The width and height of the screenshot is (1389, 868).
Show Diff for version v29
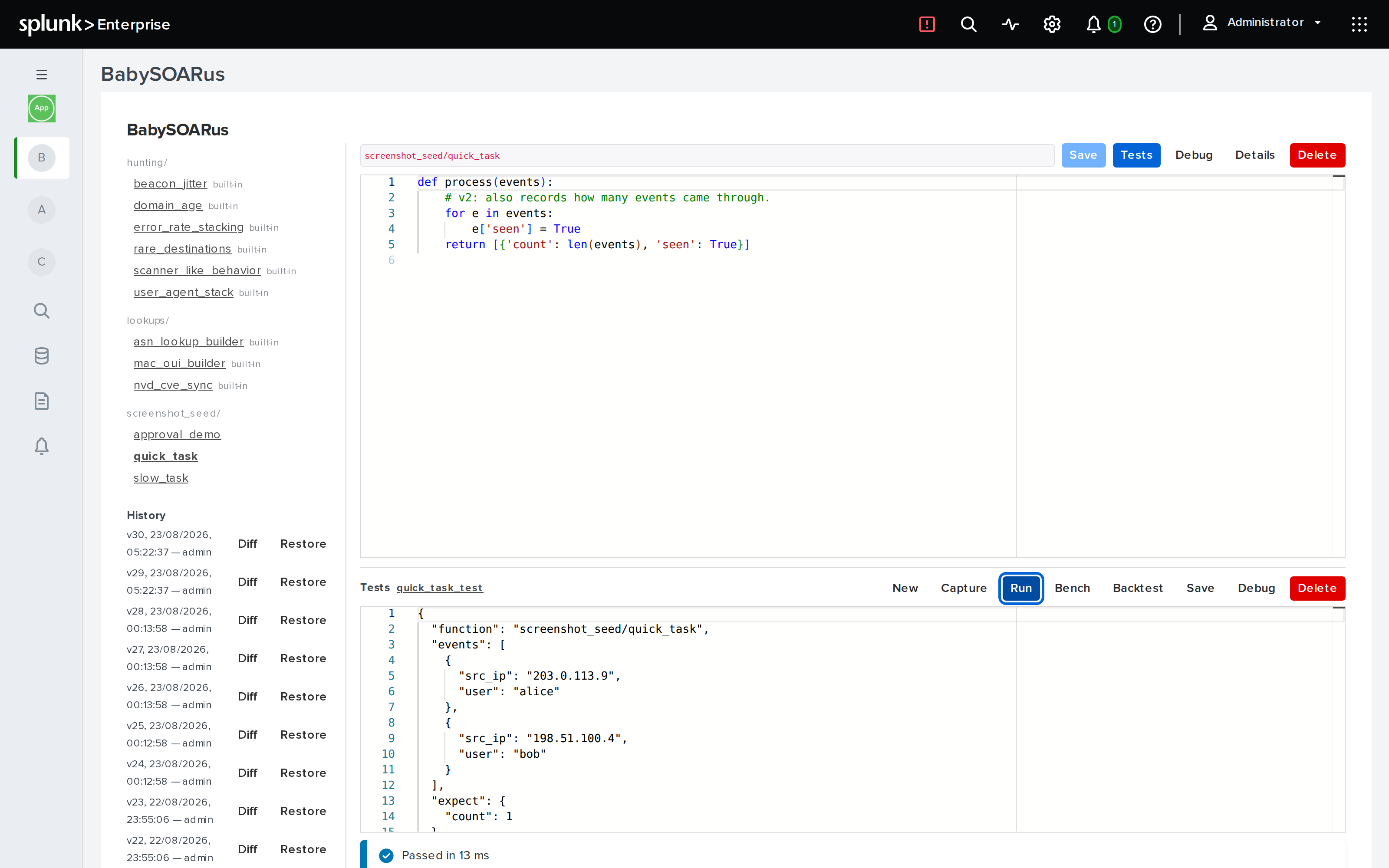247,582
